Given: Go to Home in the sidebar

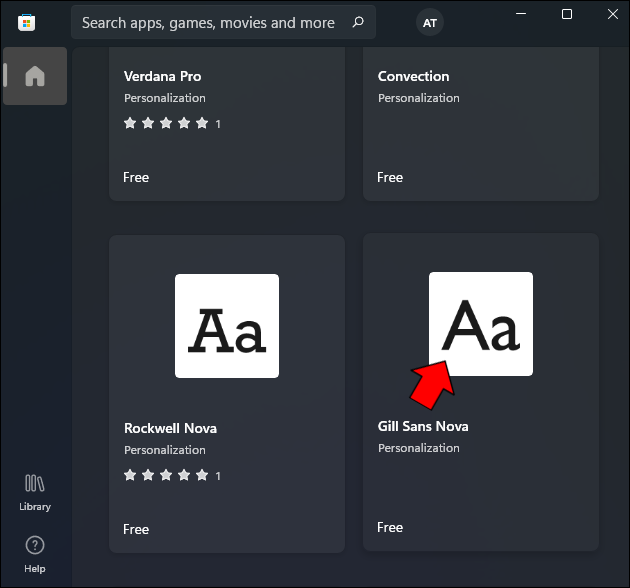Looking at the screenshot, I should (35, 76).
